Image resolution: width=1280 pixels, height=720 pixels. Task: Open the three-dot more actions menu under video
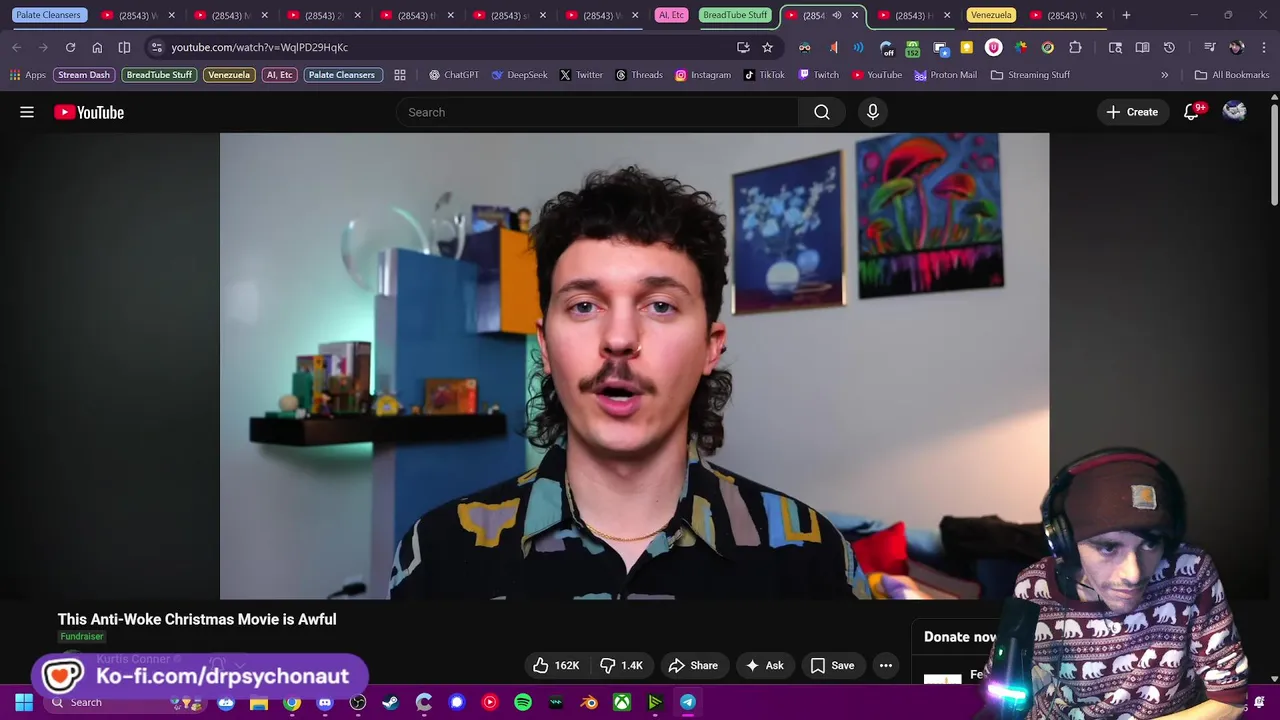click(x=885, y=665)
